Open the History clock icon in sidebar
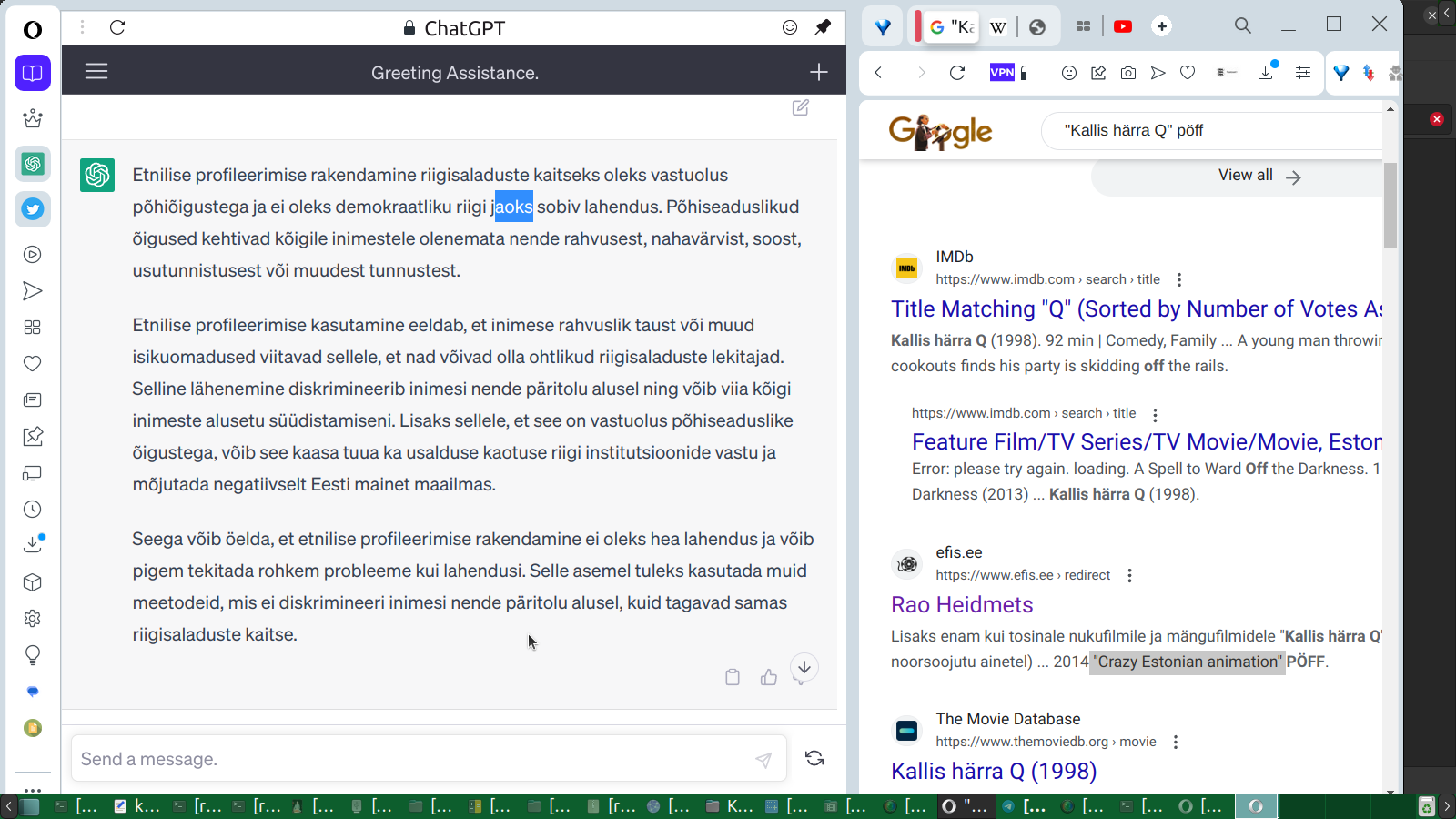 pyautogui.click(x=33, y=510)
